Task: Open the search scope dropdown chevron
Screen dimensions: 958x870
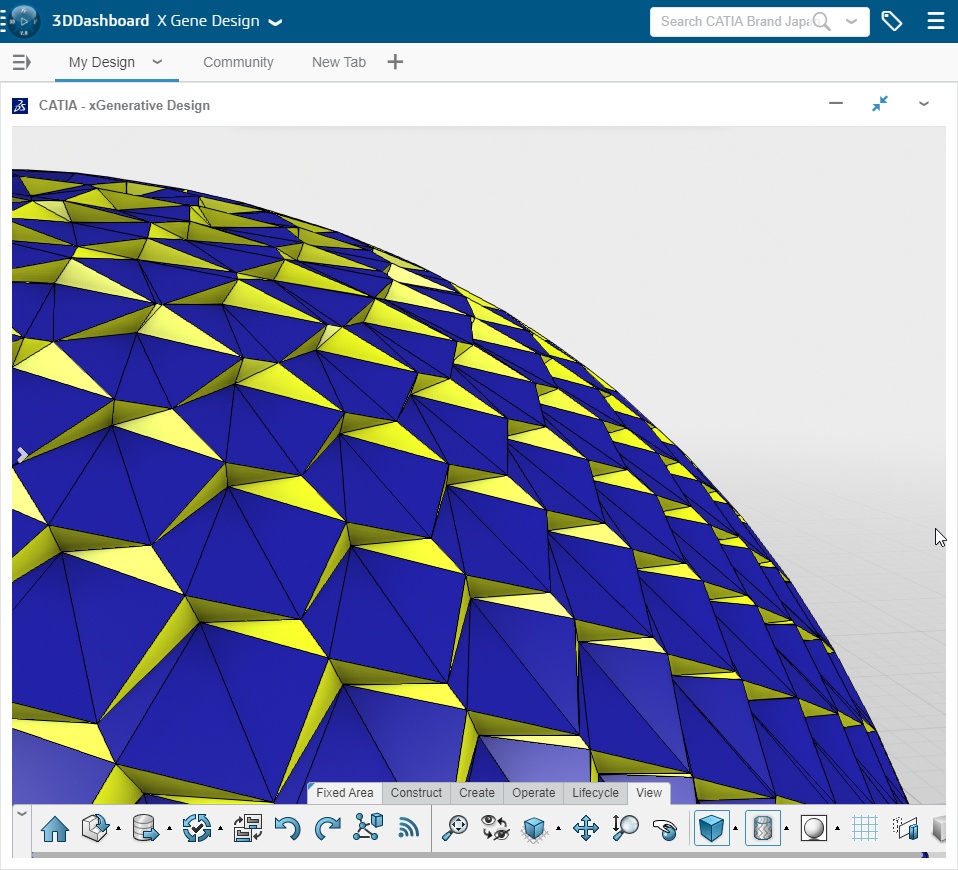Action: [x=851, y=21]
